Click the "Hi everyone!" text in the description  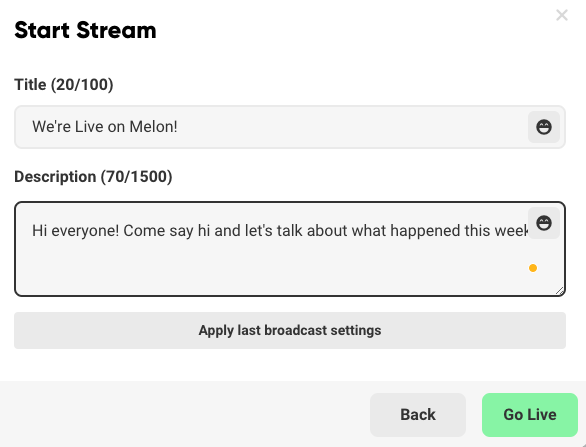tap(75, 231)
